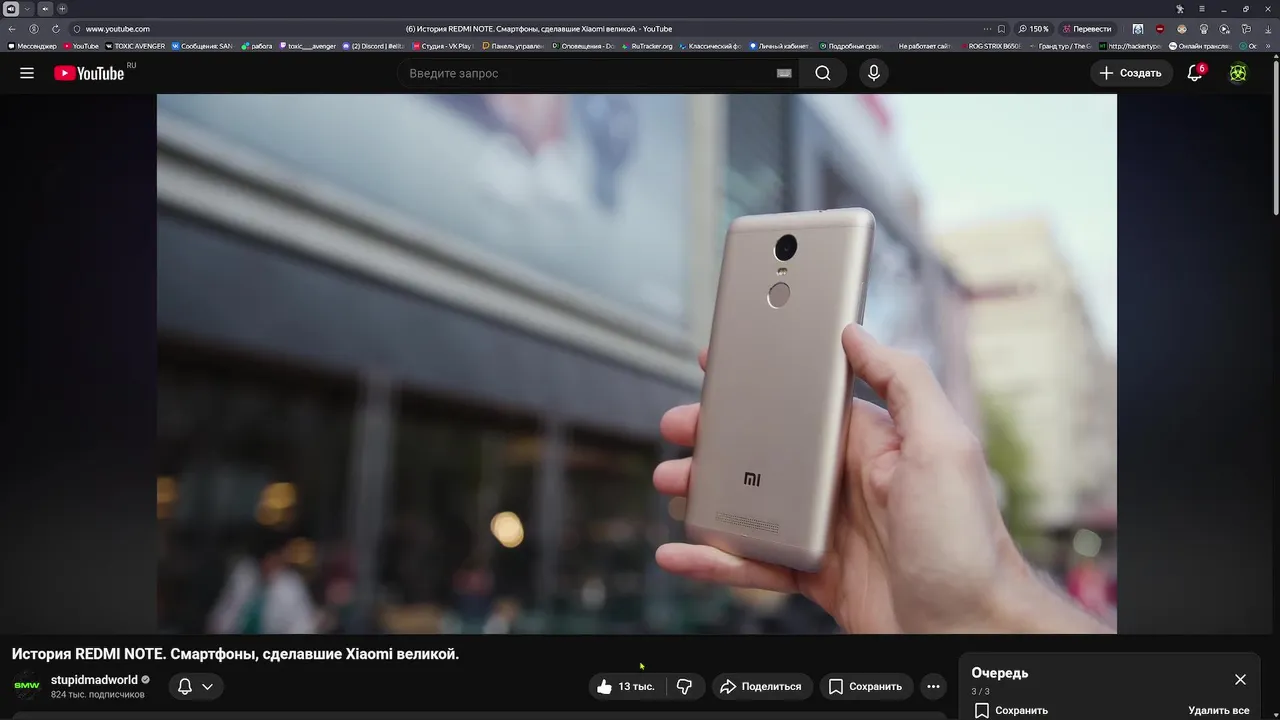Viewport: 1280px width, 720px height.
Task: Start voice search with microphone
Action: click(x=874, y=73)
